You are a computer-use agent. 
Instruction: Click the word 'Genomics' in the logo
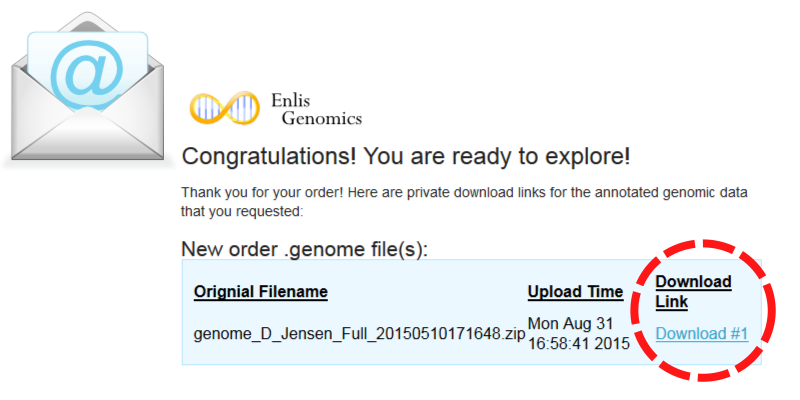point(322,119)
